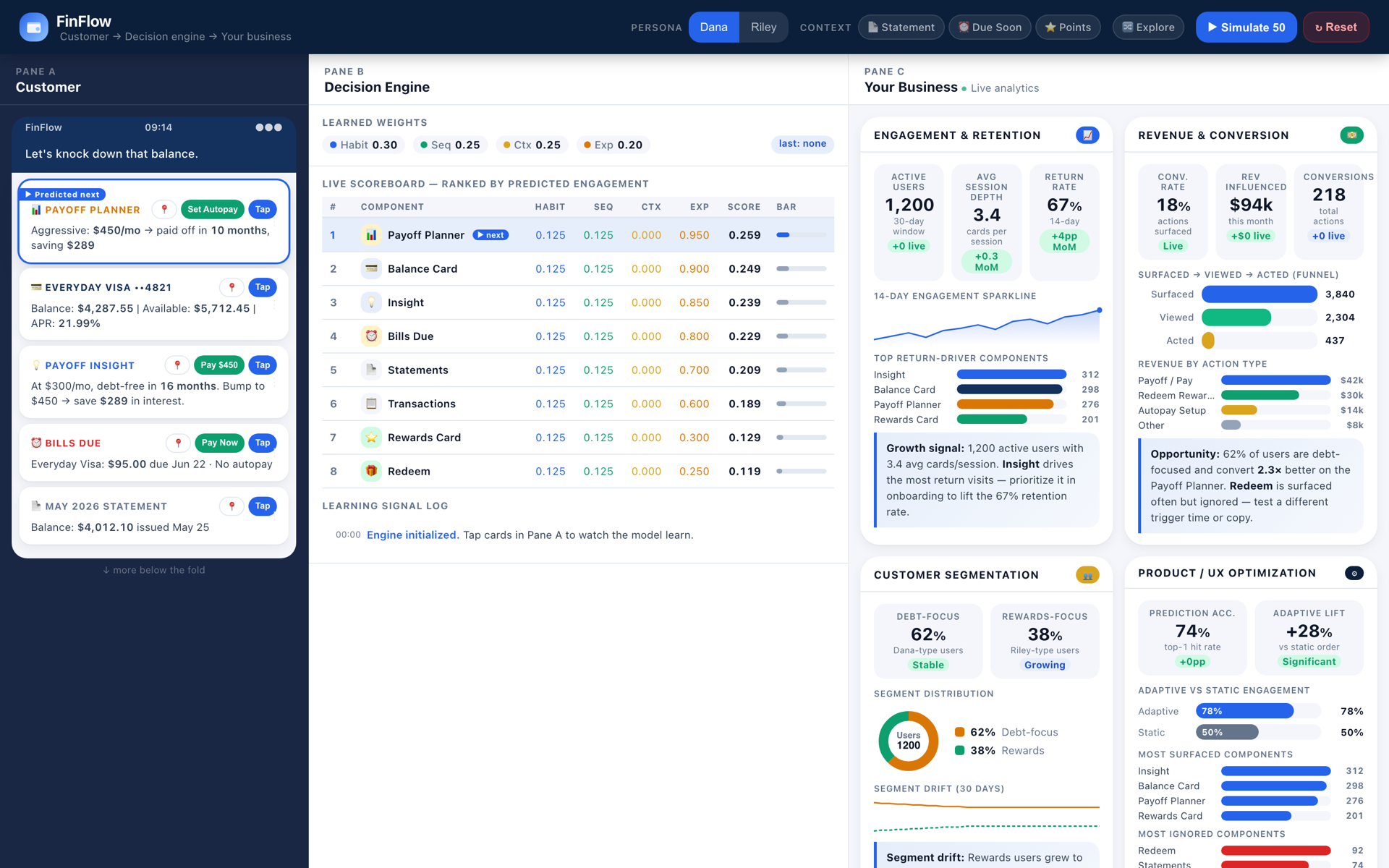
Task: Click the Reset button
Action: pos(1335,27)
